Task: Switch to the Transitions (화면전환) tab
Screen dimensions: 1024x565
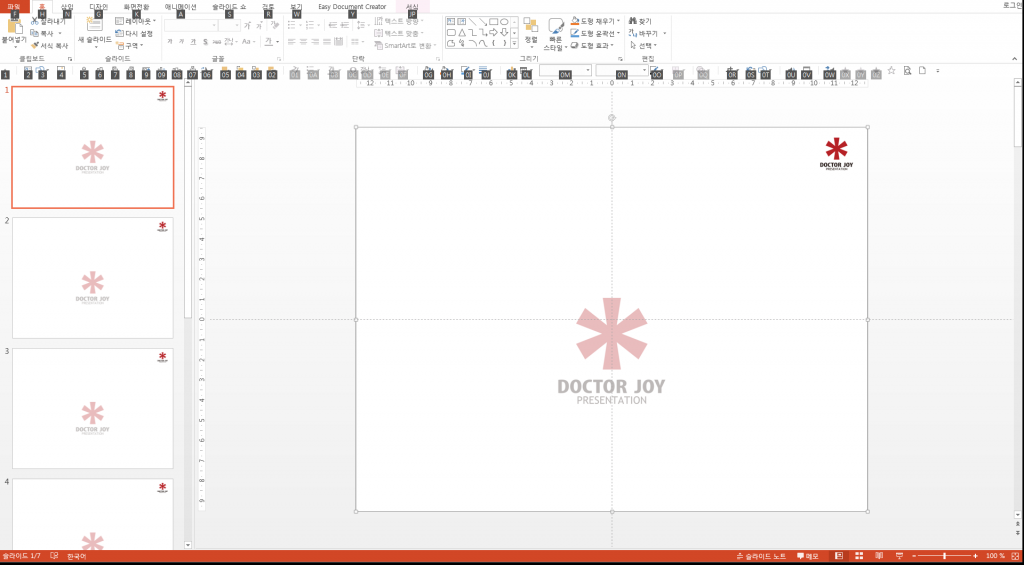Action: (136, 7)
